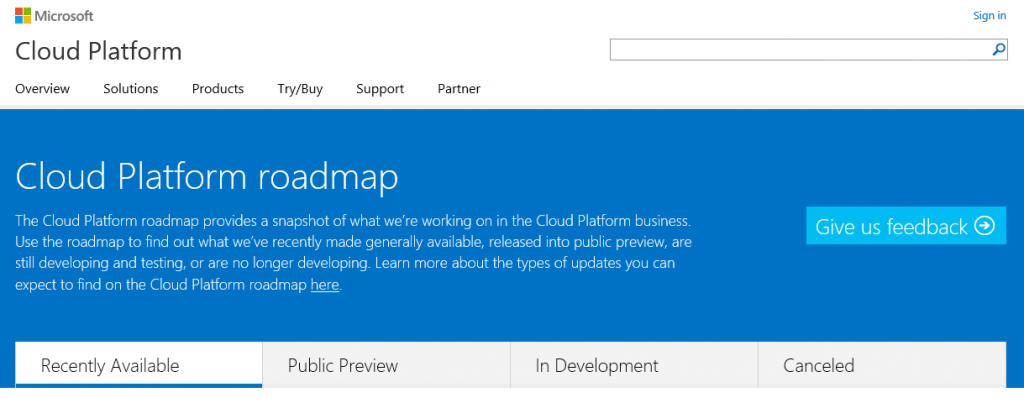The image size is (1024, 403).
Task: Click the Cloud Platform roadmap heading
Action: point(207,176)
